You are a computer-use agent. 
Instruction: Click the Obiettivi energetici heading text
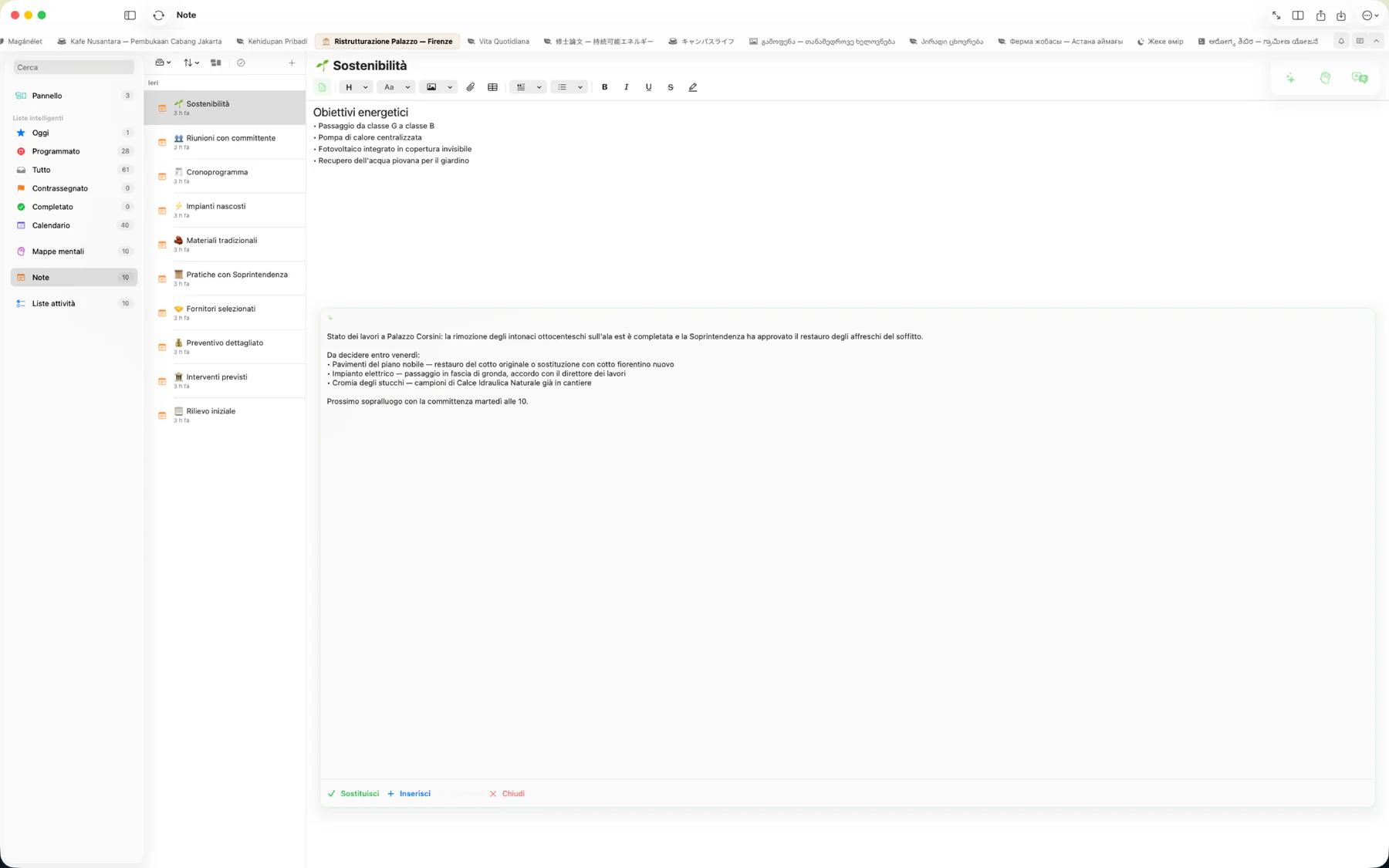click(x=360, y=113)
